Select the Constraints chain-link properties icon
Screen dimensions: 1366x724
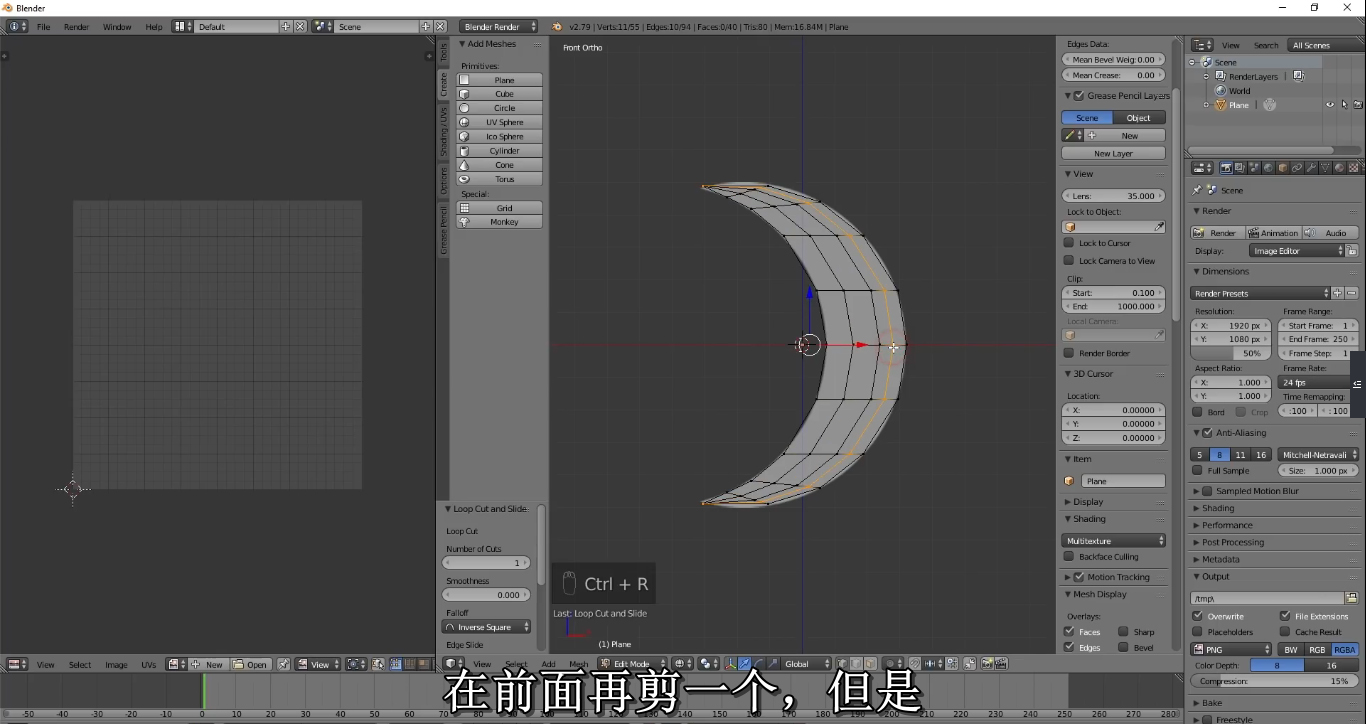1297,167
